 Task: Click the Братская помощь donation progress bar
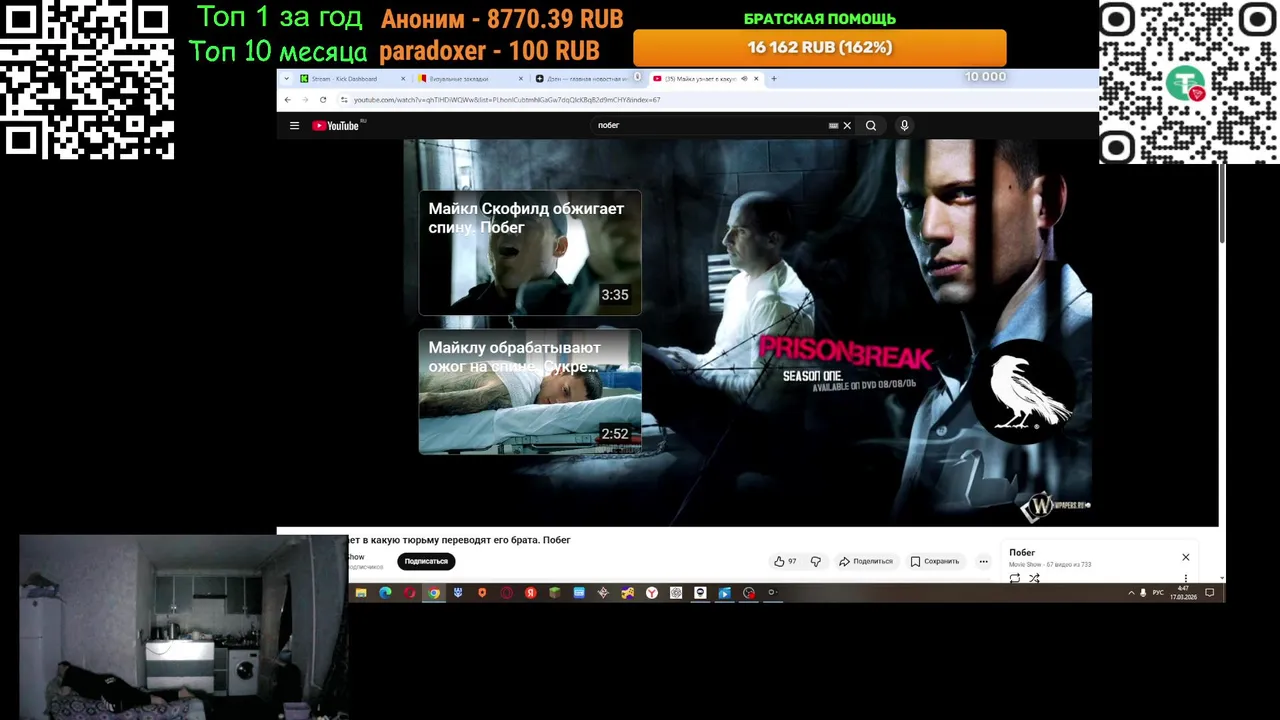[x=820, y=48]
